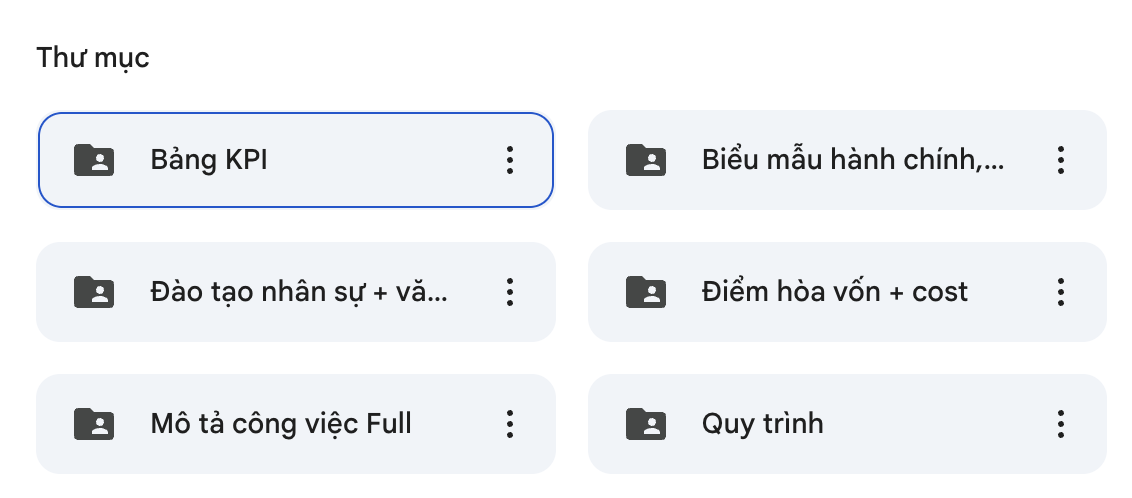Open more options for Điểm hòa vốn + cost
Viewport: 1132px width, 498px height.
(x=1061, y=292)
